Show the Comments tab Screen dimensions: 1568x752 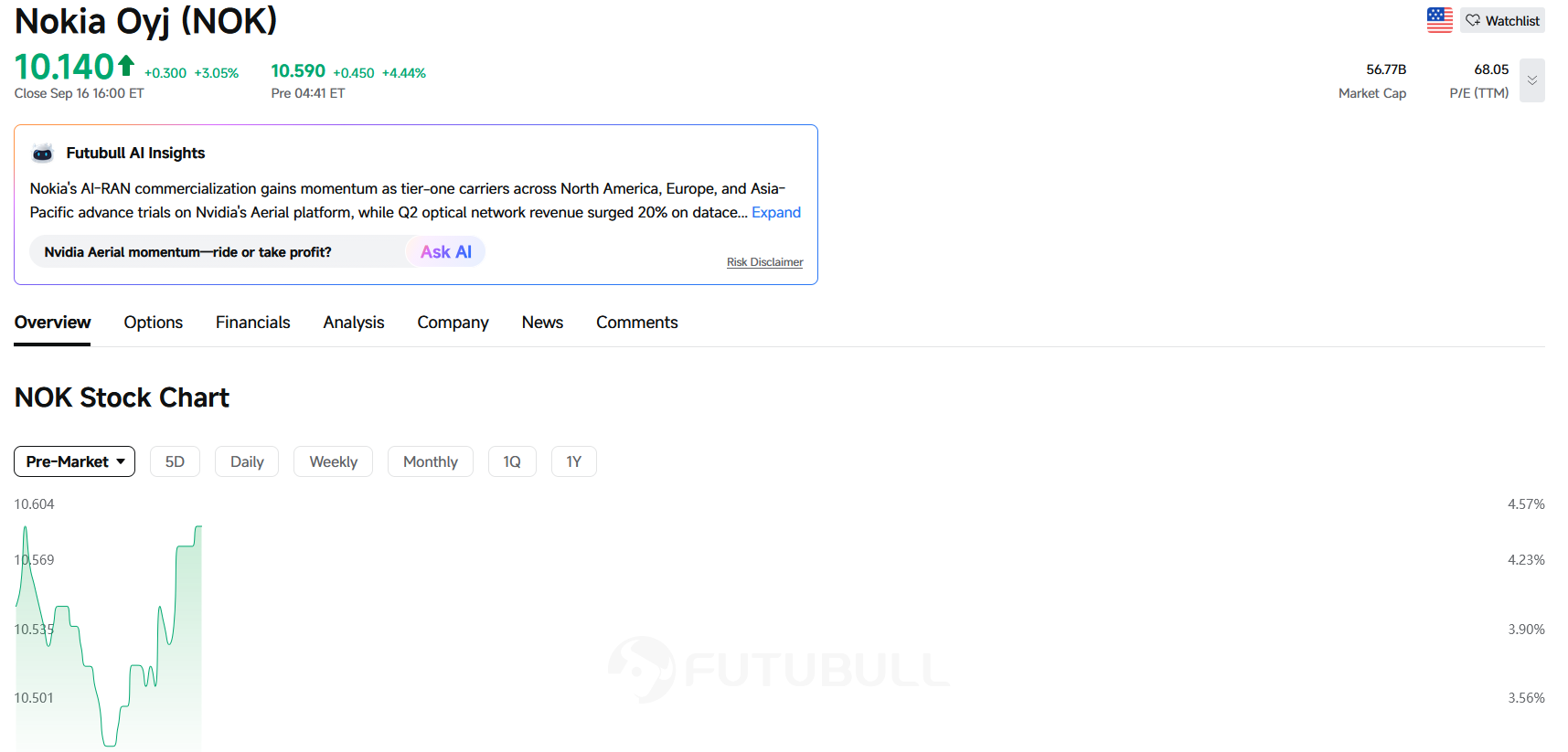636,323
